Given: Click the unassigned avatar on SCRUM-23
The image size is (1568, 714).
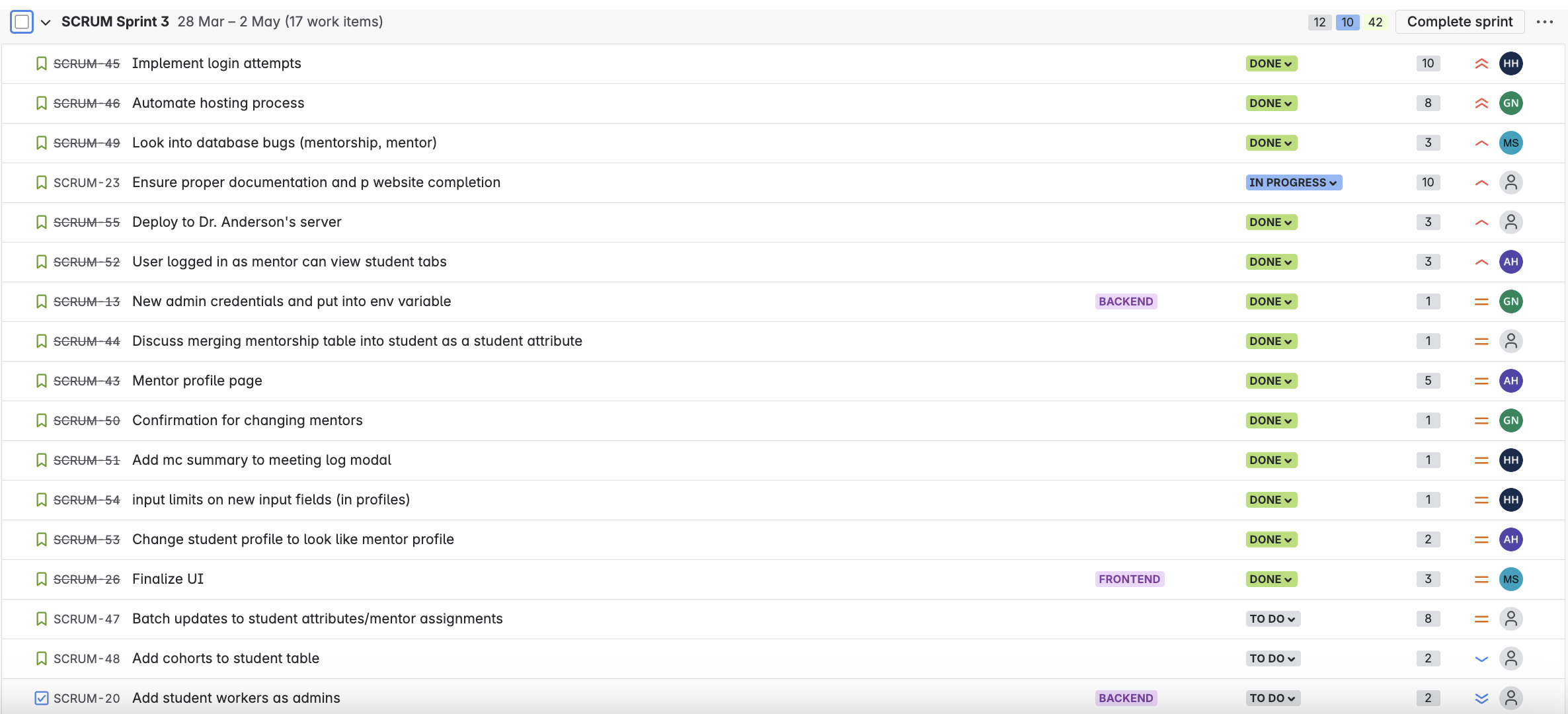Looking at the screenshot, I should (1511, 182).
